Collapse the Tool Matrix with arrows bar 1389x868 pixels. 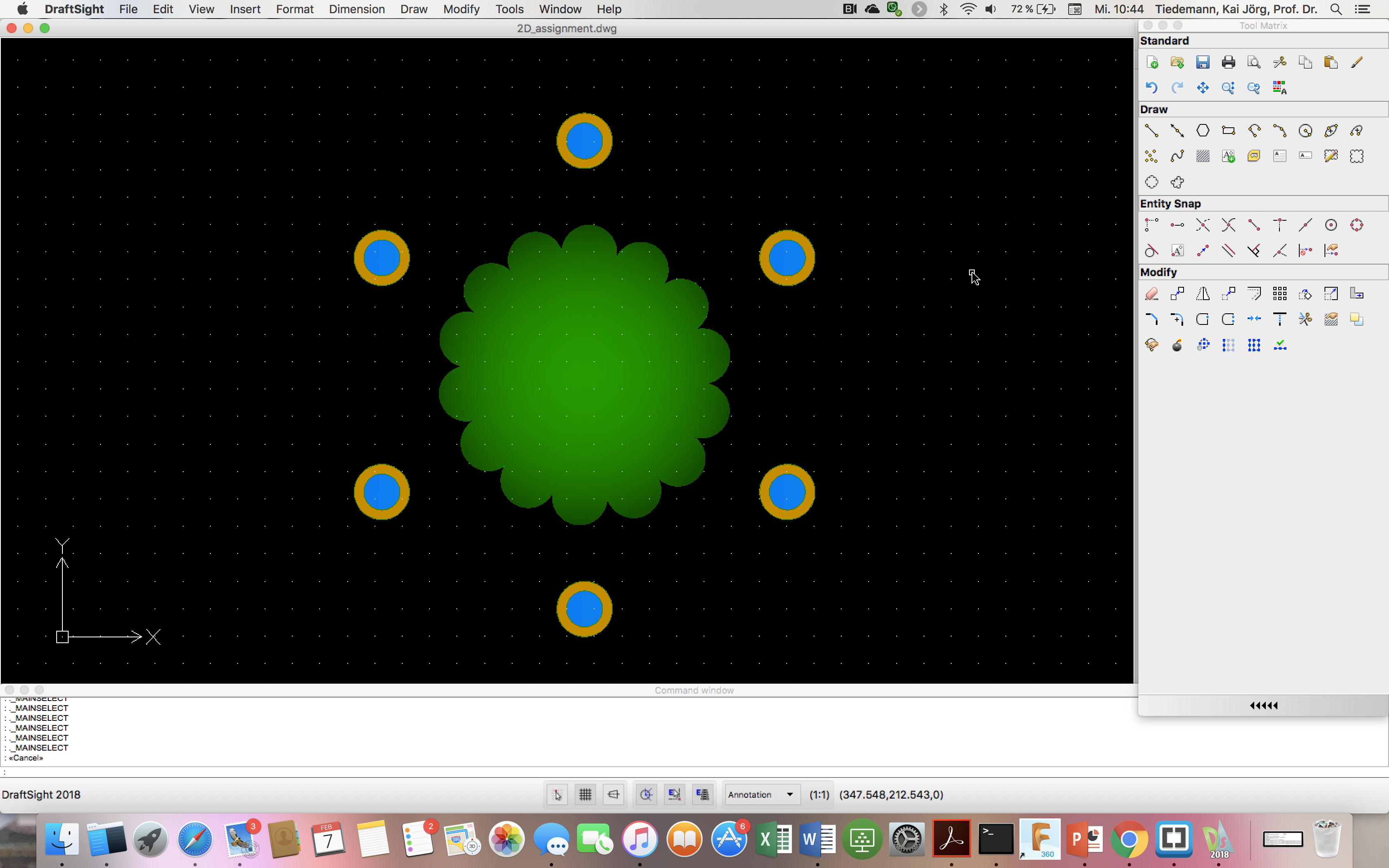tap(1263, 706)
